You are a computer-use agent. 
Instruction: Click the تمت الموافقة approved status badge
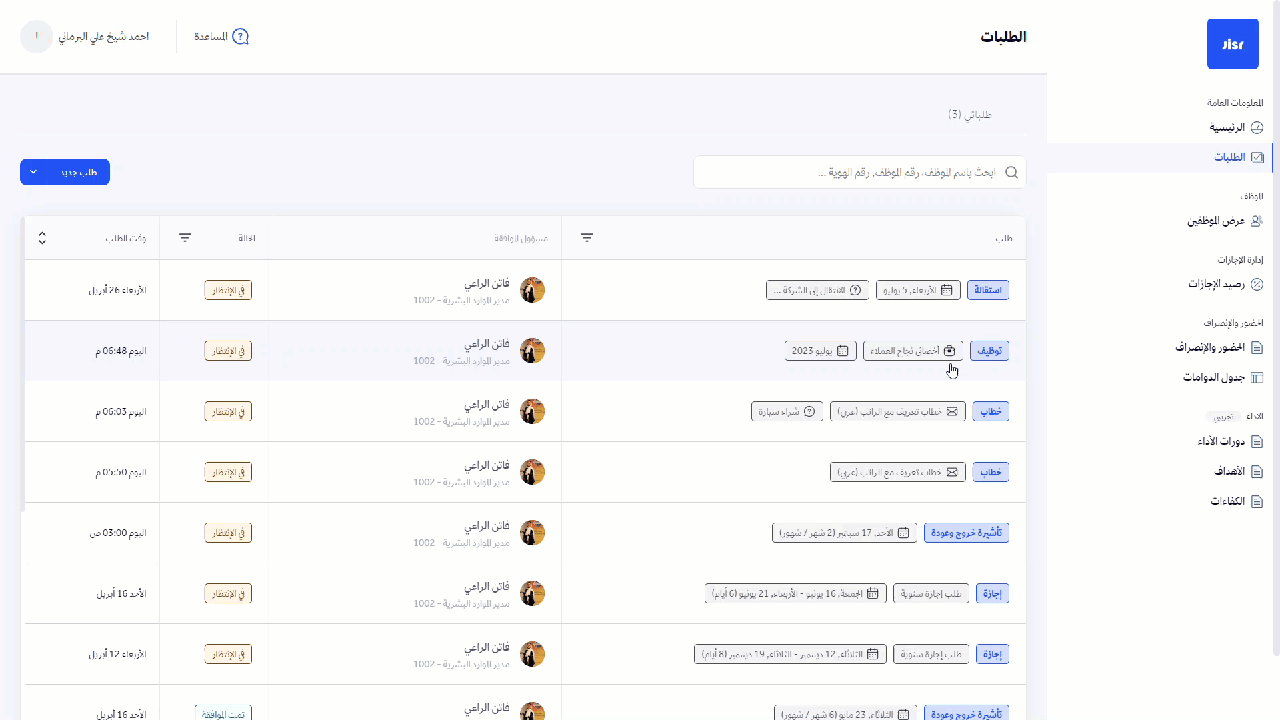[222, 714]
